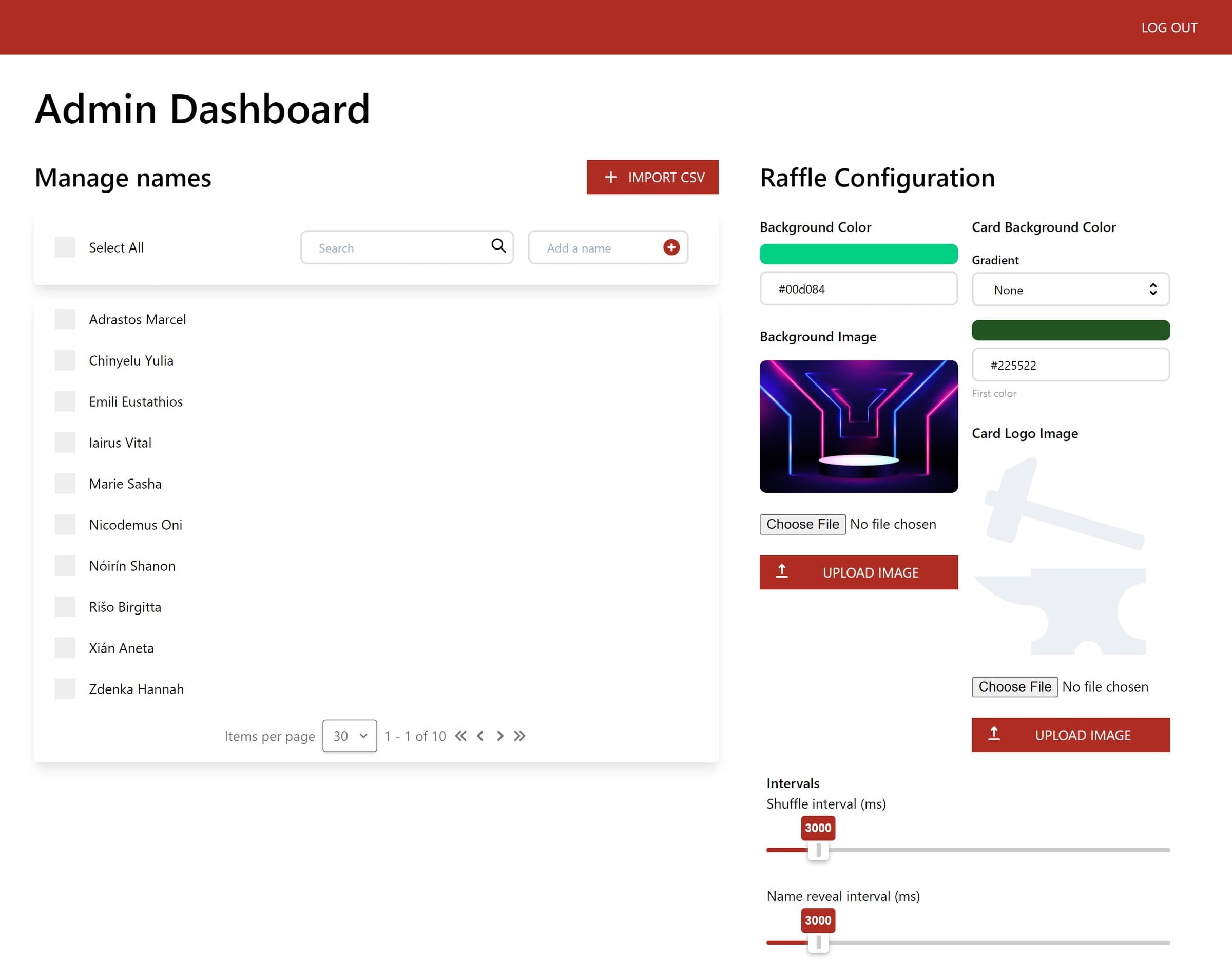Image resolution: width=1232 pixels, height=978 pixels.
Task: Click the green background color swatch
Action: 858,254
